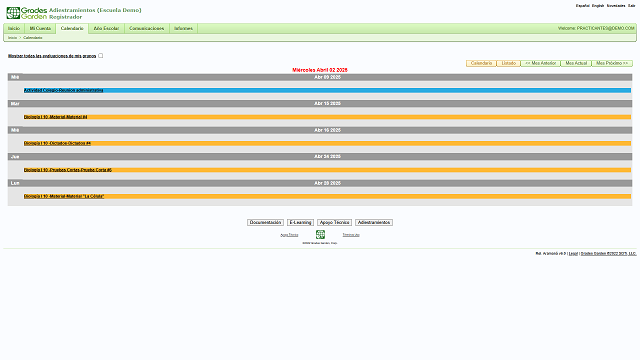Screen dimensions: 640x360
Task: Click the Abr 16 2025 date header
Action: point(327,130)
